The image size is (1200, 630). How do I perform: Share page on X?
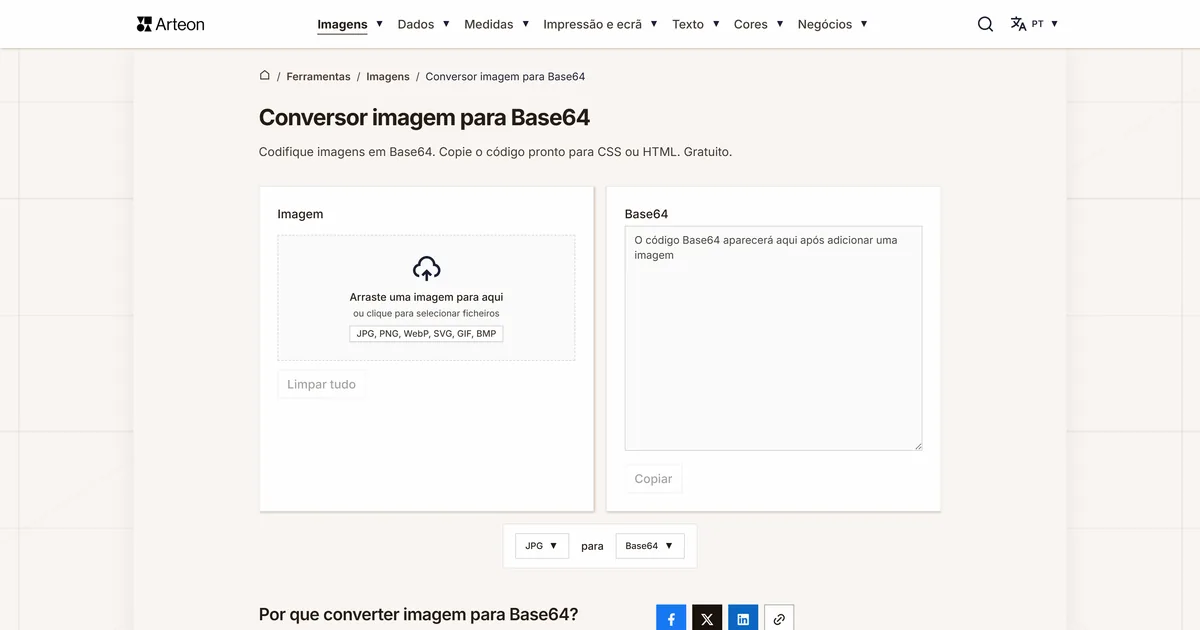point(707,619)
